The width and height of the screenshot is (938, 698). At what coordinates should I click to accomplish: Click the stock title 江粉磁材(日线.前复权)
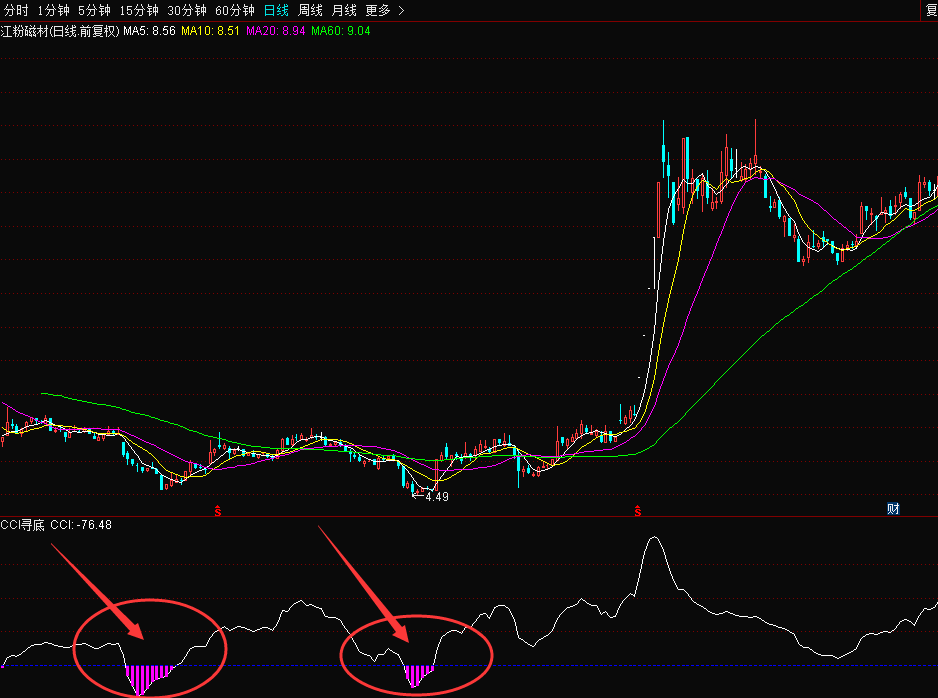point(60,31)
